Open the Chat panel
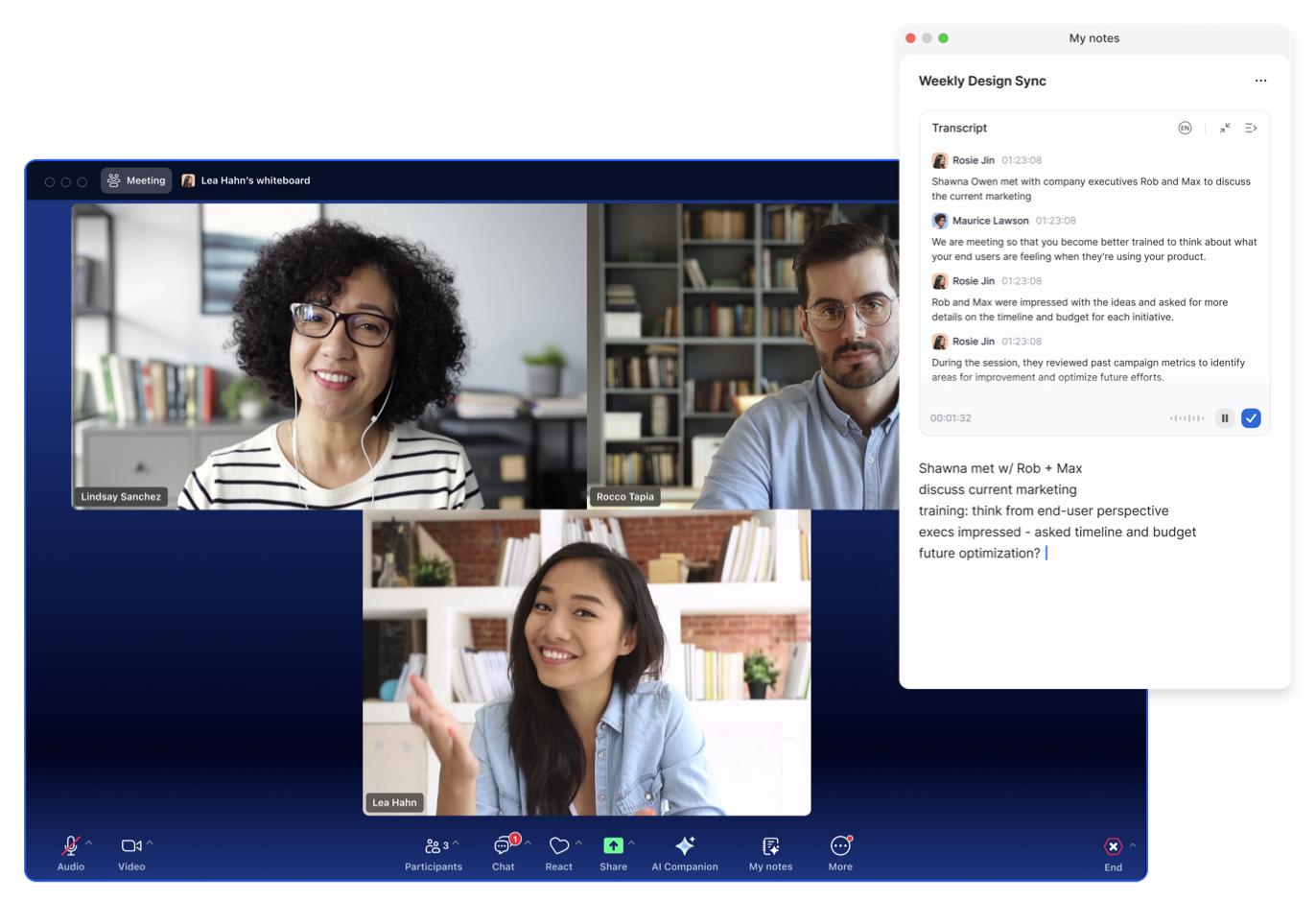The width and height of the screenshot is (1316, 901). pyautogui.click(x=503, y=846)
